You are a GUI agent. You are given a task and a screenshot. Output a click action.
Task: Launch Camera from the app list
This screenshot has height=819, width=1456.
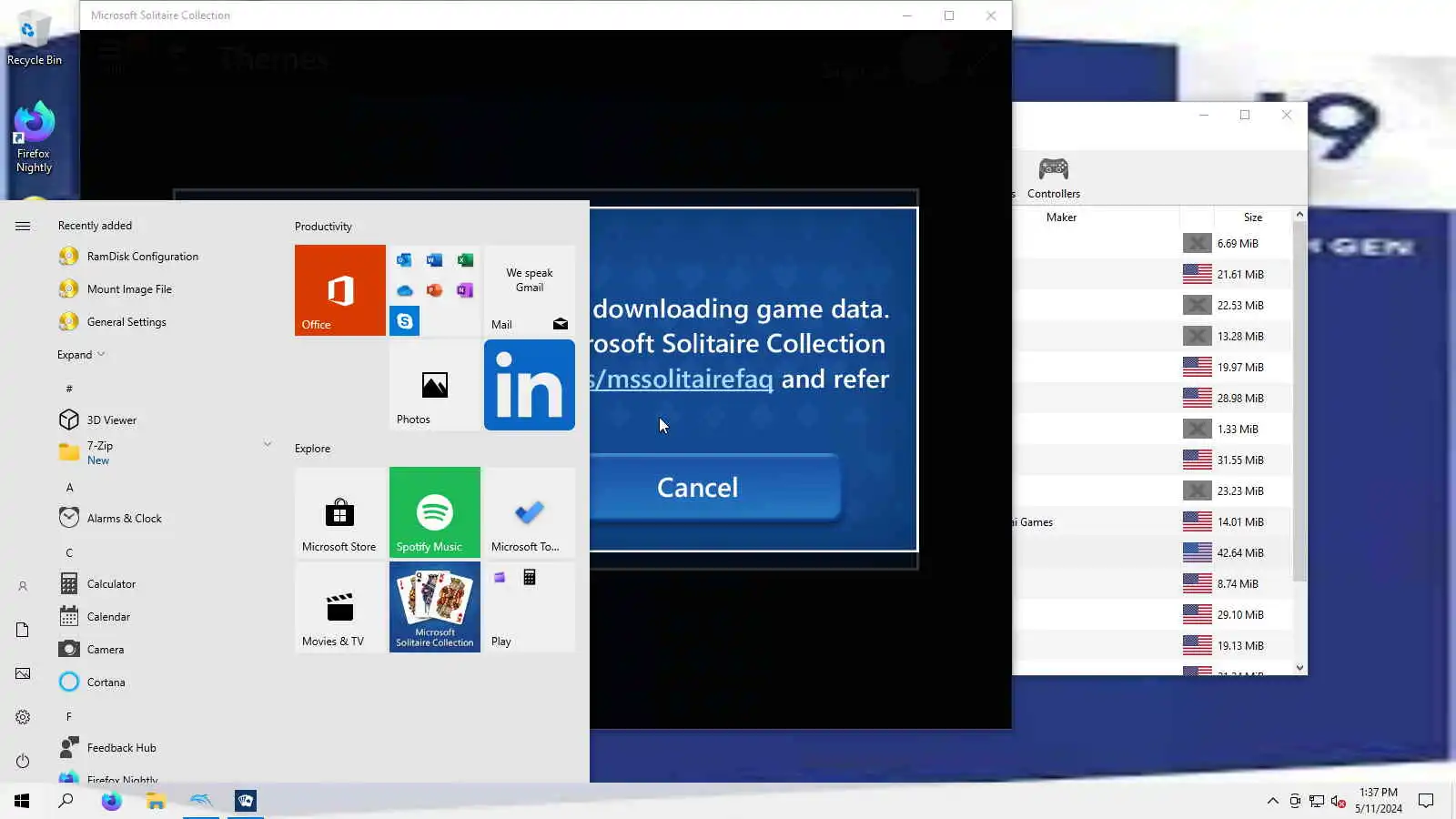coord(164,649)
